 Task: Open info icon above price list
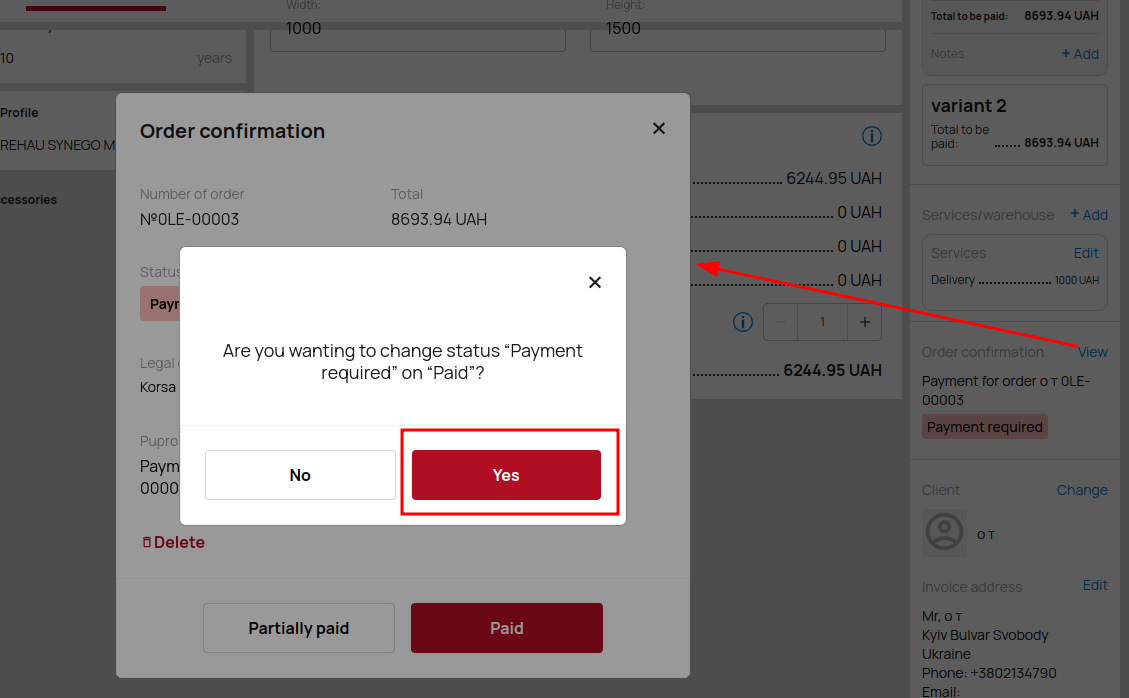pyautogui.click(x=872, y=136)
